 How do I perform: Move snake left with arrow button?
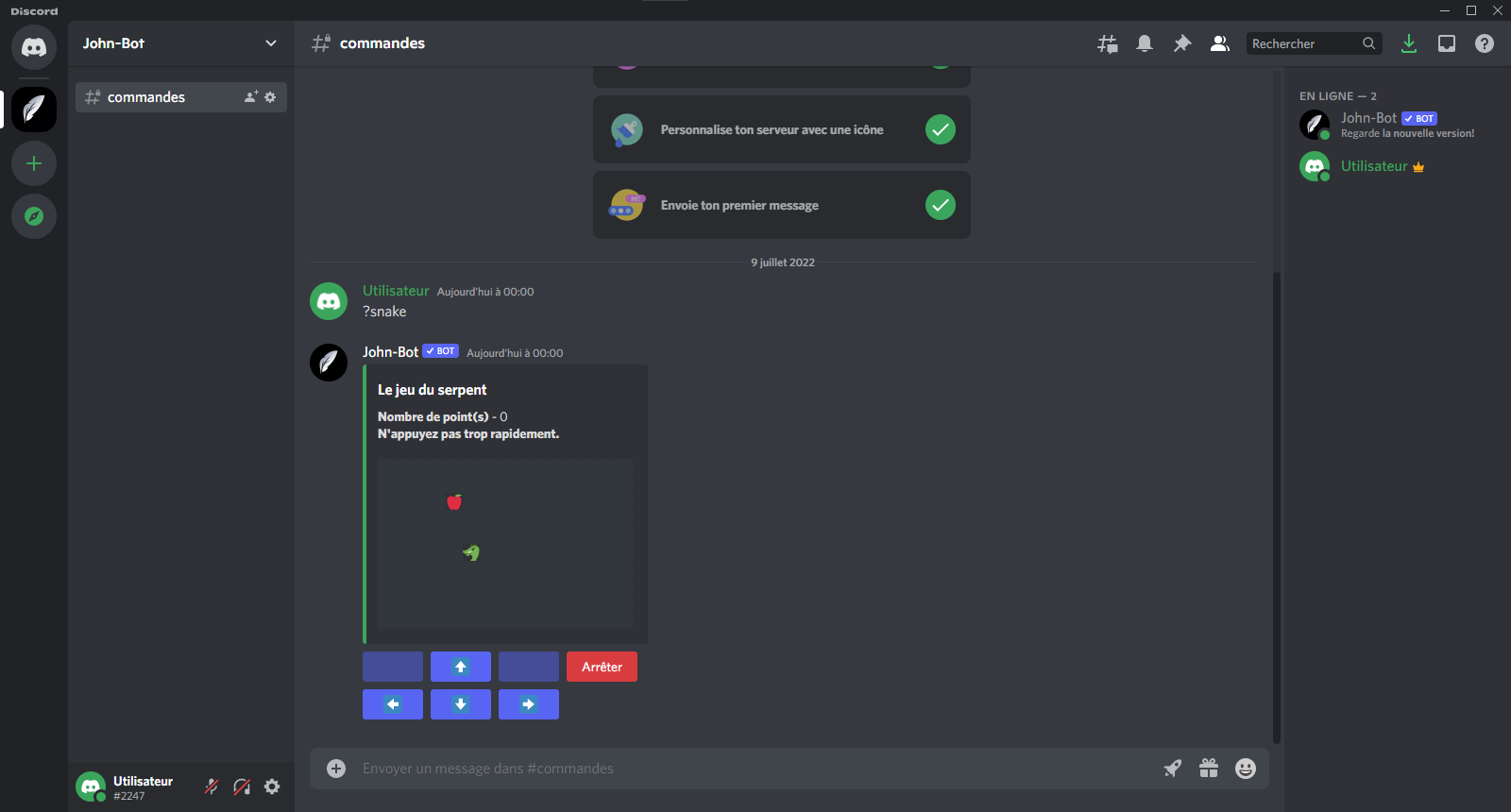(393, 704)
